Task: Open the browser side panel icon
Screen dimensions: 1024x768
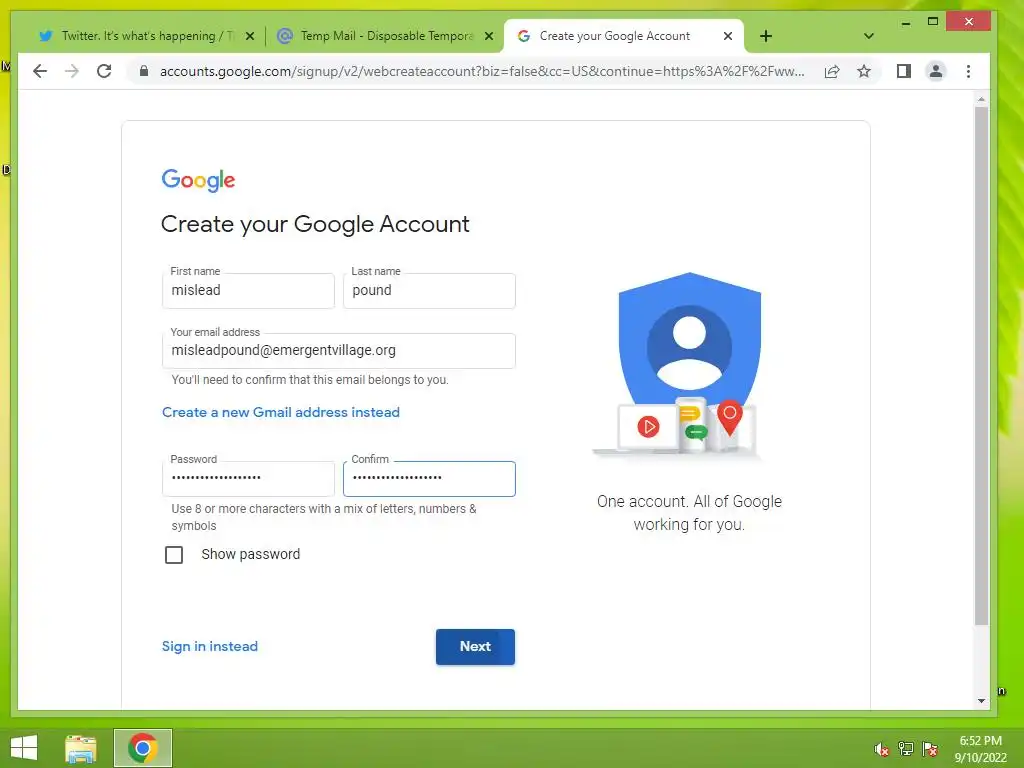Action: (904, 71)
